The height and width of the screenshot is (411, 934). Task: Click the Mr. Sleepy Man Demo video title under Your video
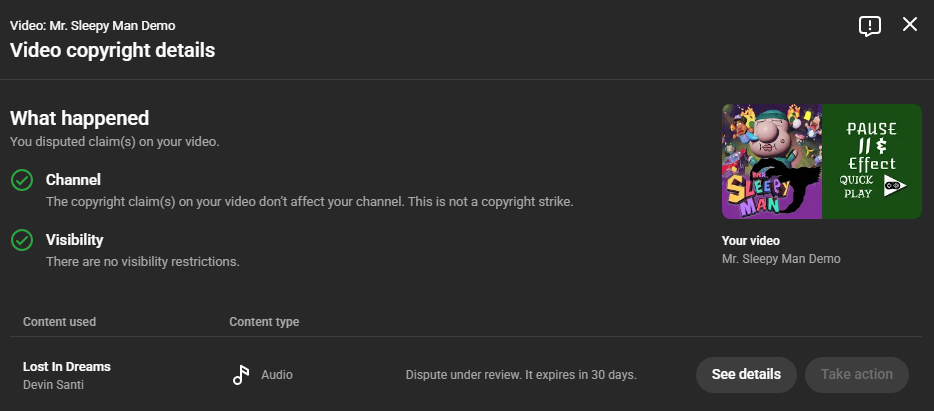781,259
